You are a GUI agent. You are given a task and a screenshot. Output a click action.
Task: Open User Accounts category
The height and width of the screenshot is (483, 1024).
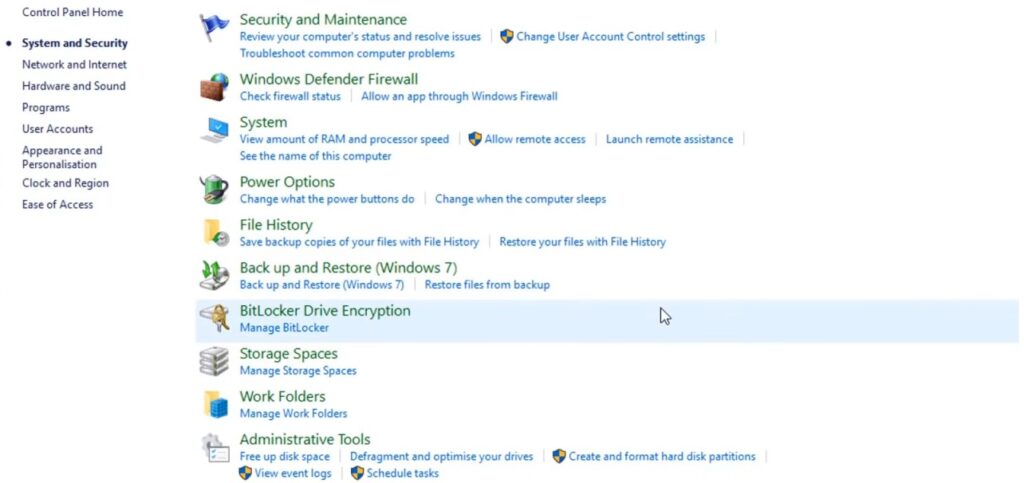tap(57, 129)
